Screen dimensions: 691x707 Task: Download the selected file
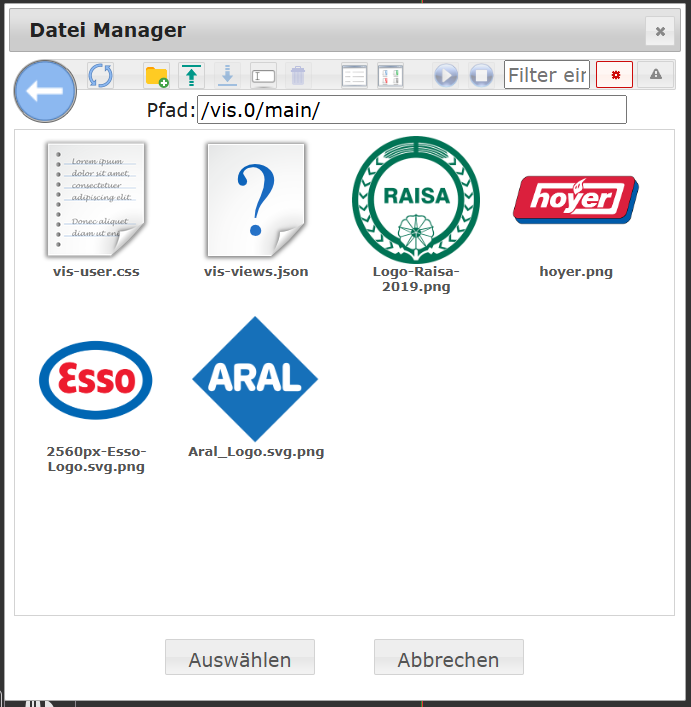[x=227, y=75]
